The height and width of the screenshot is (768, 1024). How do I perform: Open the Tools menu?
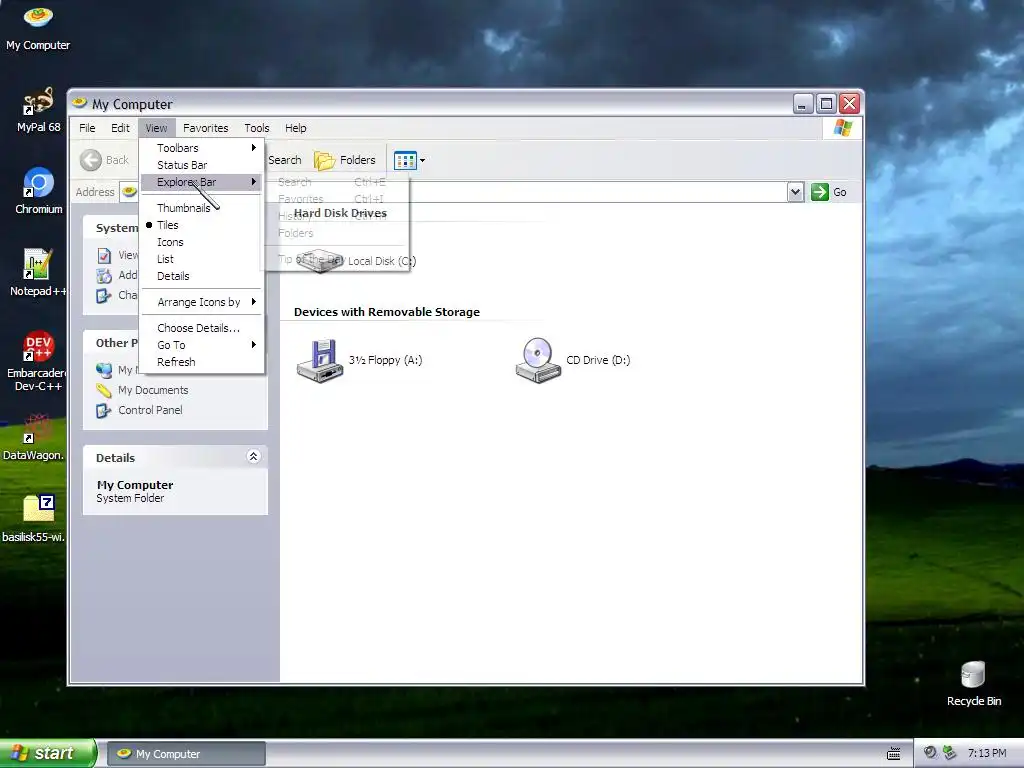coord(257,128)
